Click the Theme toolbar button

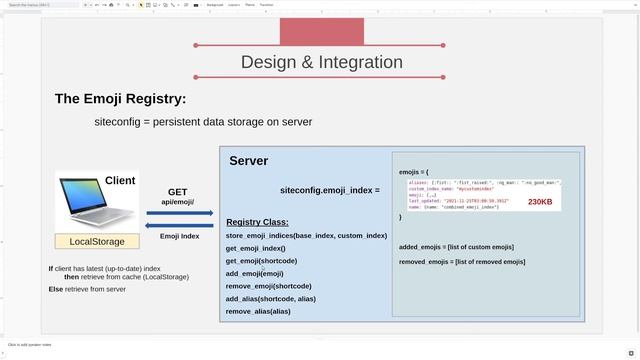coord(250,5)
